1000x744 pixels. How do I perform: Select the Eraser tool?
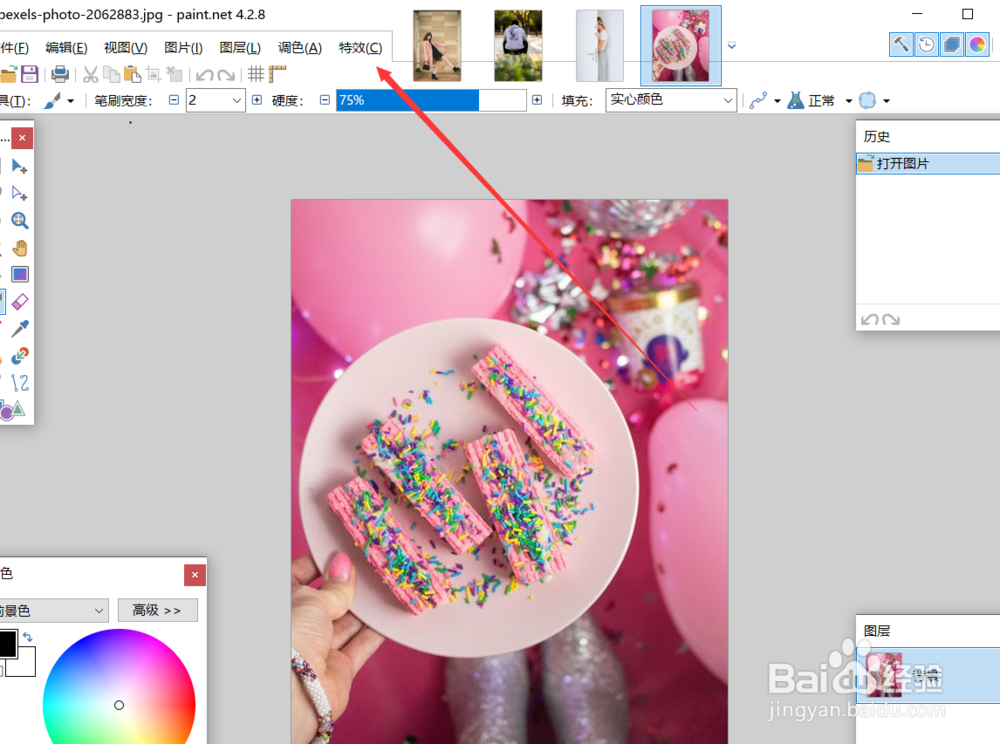coord(20,301)
